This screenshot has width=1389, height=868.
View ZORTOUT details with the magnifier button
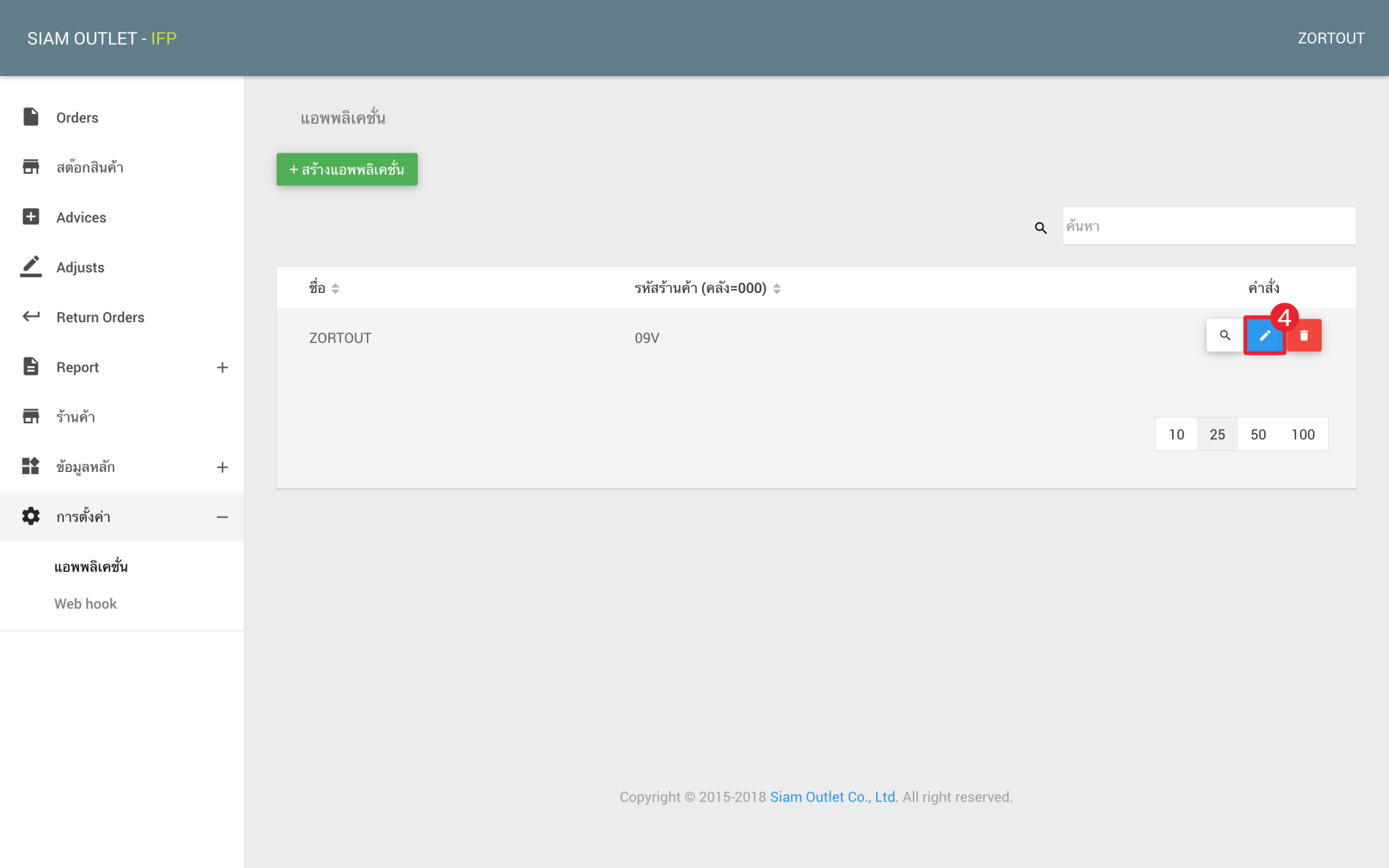(x=1224, y=336)
